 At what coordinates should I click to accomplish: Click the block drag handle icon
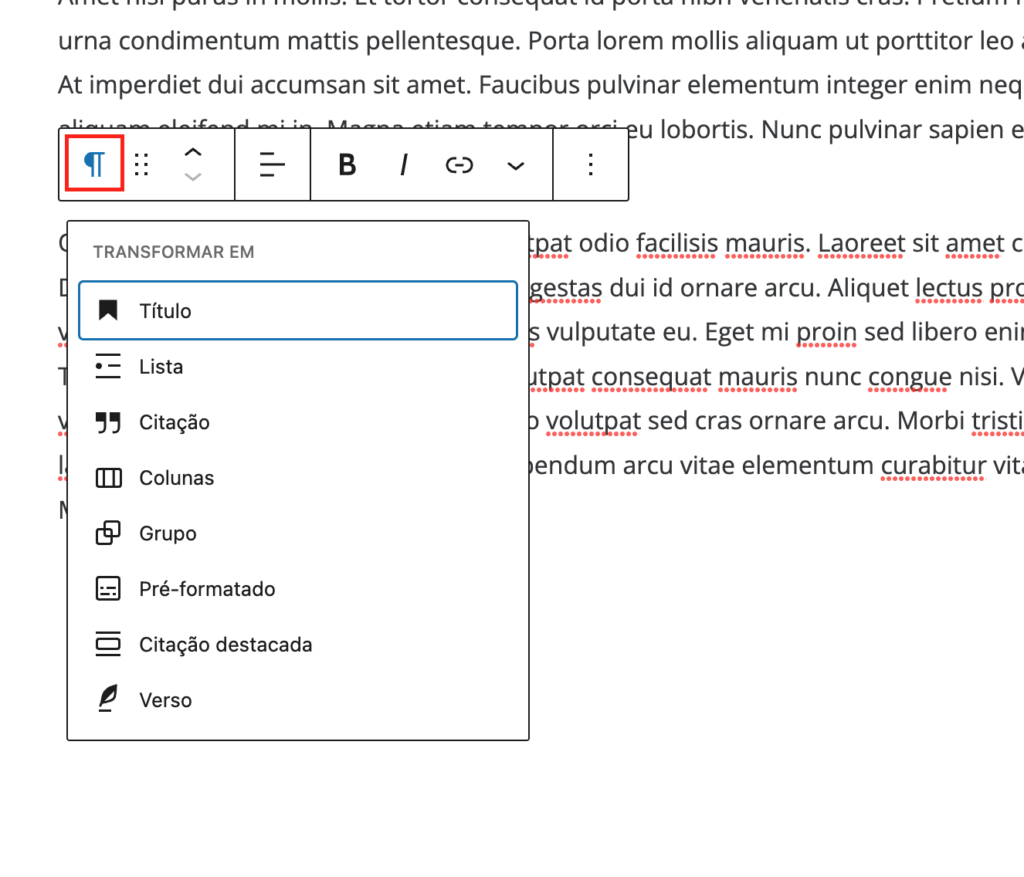142,165
